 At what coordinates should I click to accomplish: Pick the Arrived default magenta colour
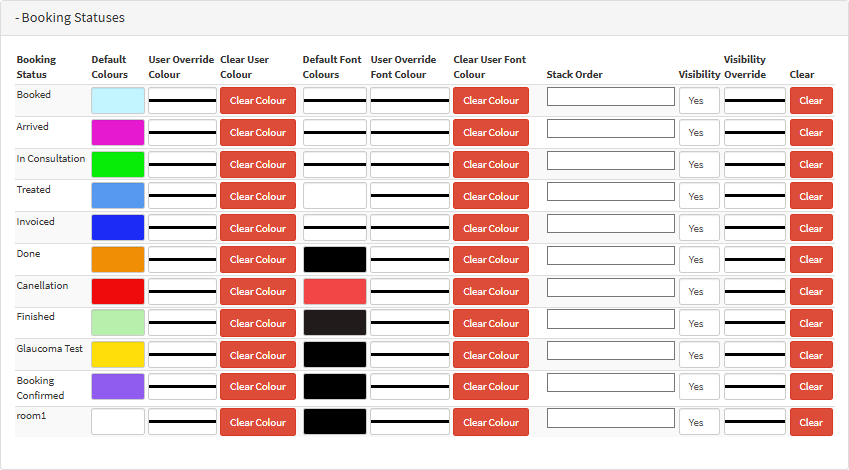click(118, 132)
